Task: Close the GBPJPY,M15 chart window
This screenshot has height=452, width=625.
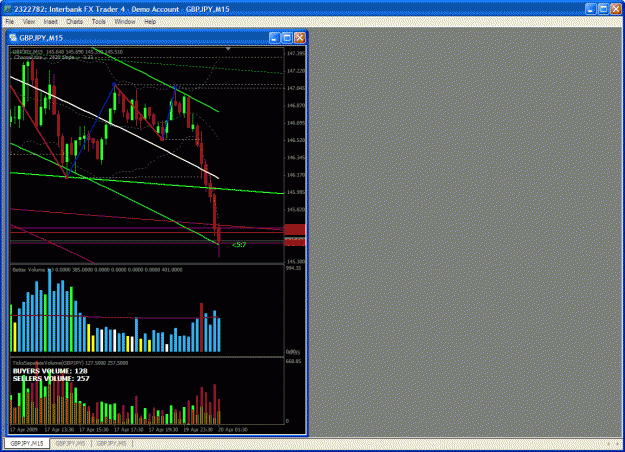Action: pyautogui.click(x=300, y=38)
